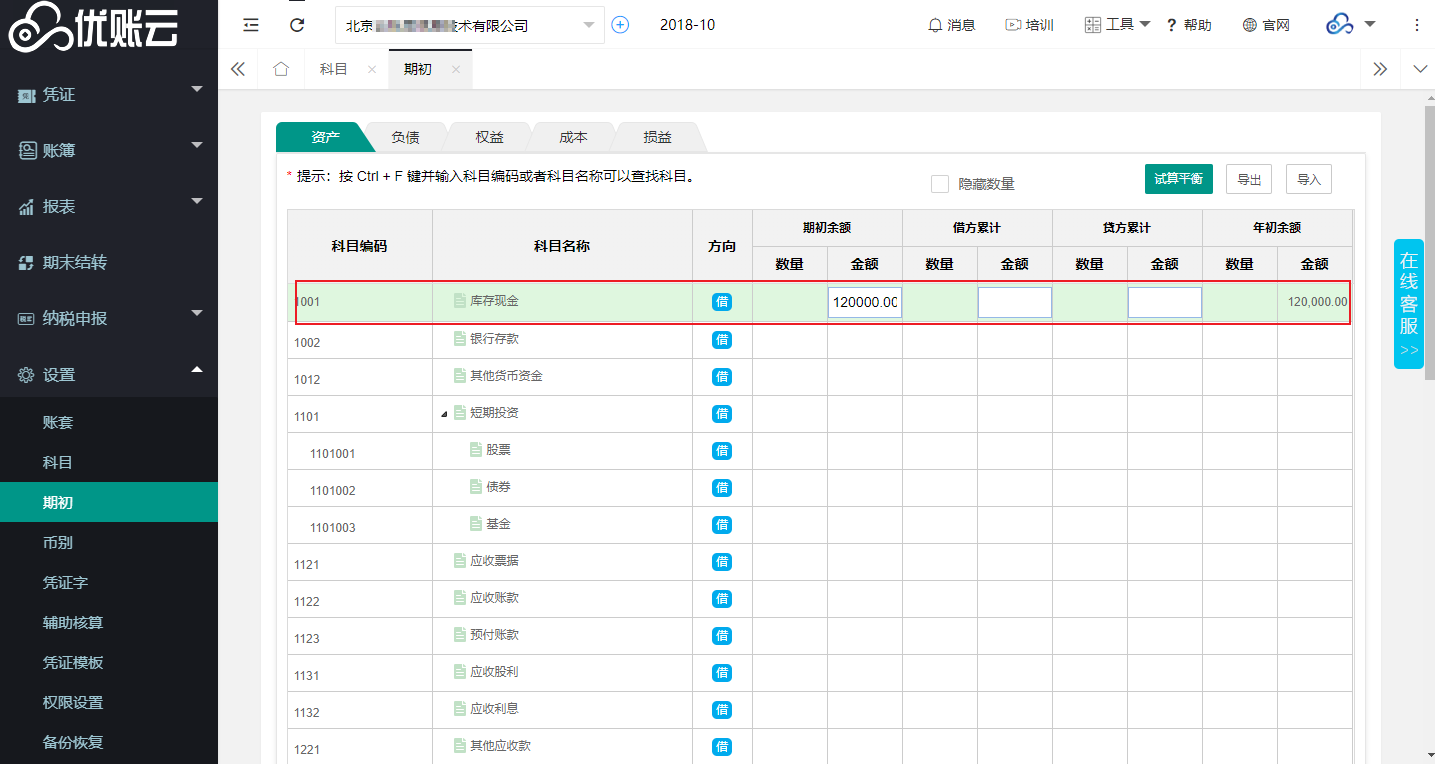Viewport: 1435px width, 764px height.
Task: Select the 应收利息 account row
Action: coord(820,710)
